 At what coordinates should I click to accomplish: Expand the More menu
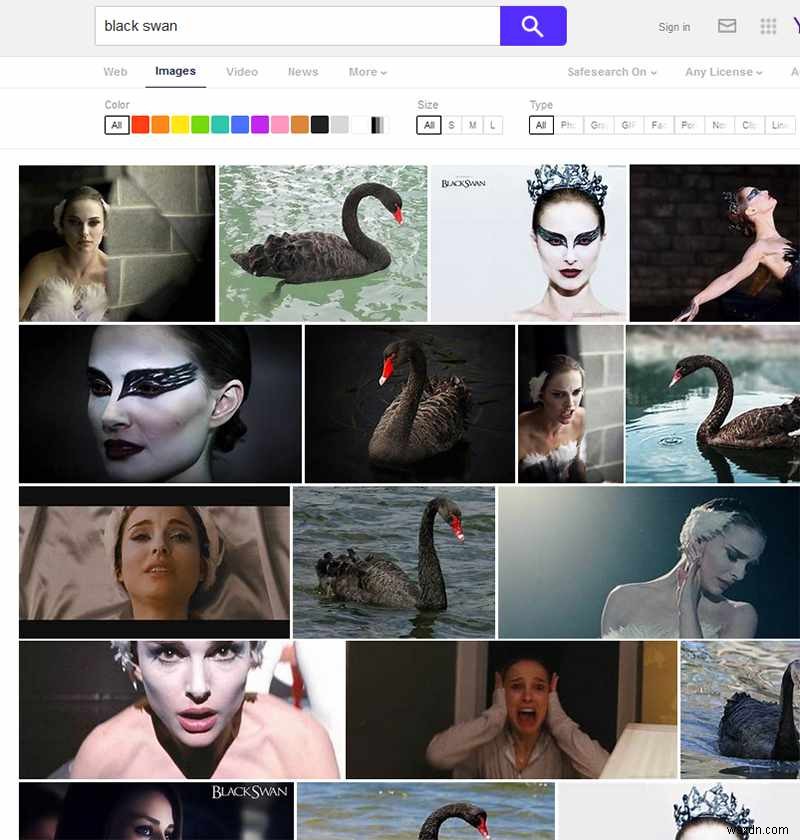(366, 72)
